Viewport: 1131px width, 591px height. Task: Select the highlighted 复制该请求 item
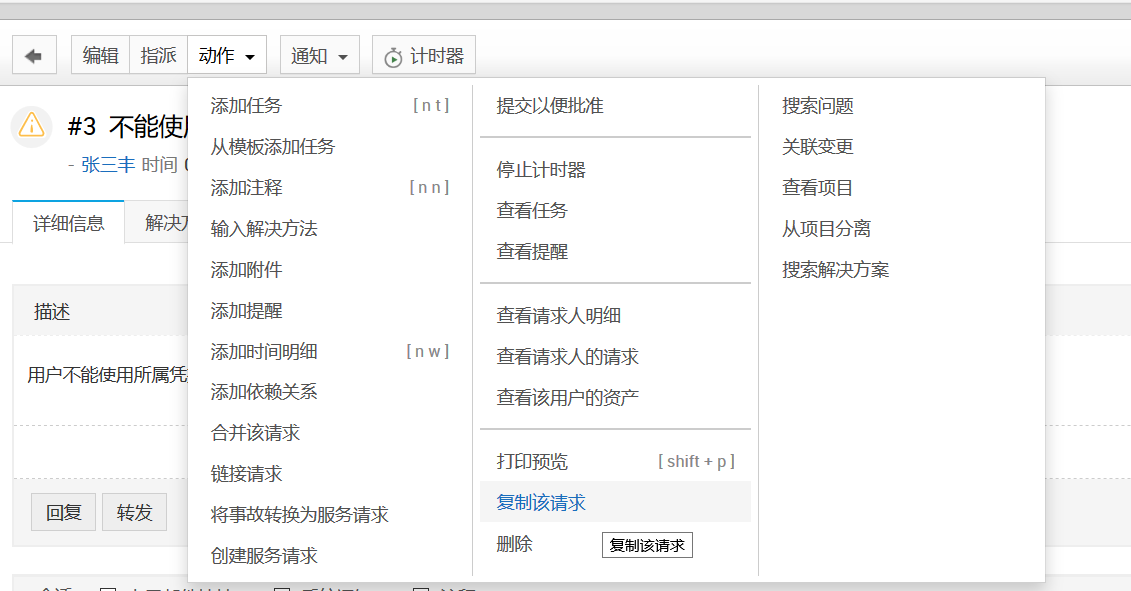pos(615,502)
